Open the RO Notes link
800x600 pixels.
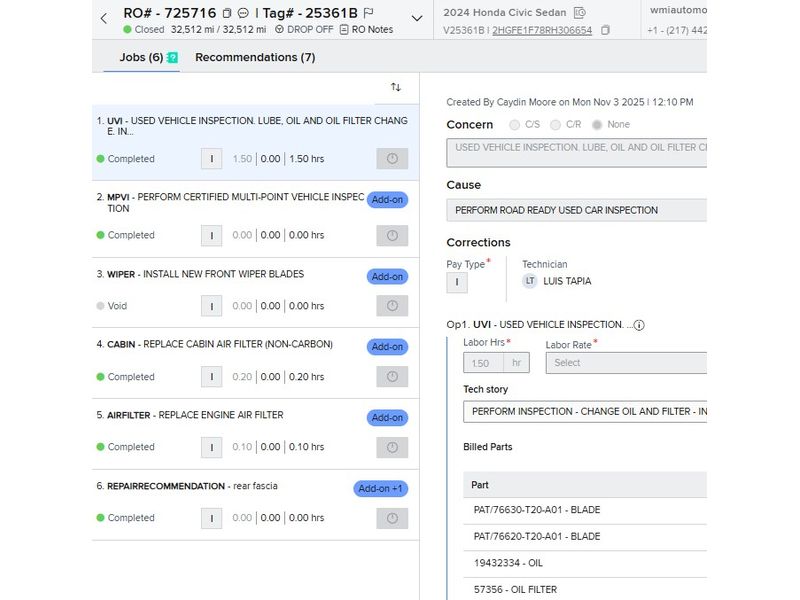tap(366, 30)
